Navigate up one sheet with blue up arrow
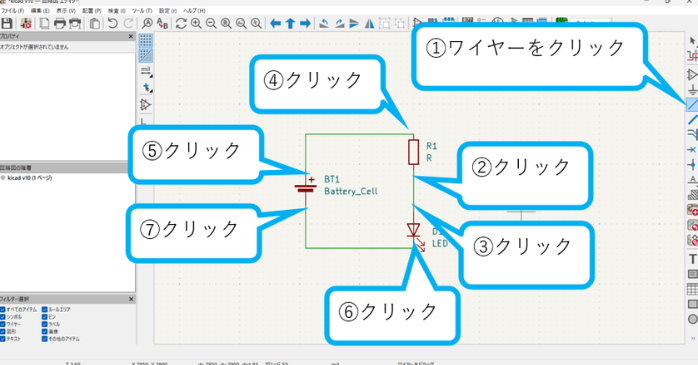This screenshot has width=698, height=365. point(290,23)
